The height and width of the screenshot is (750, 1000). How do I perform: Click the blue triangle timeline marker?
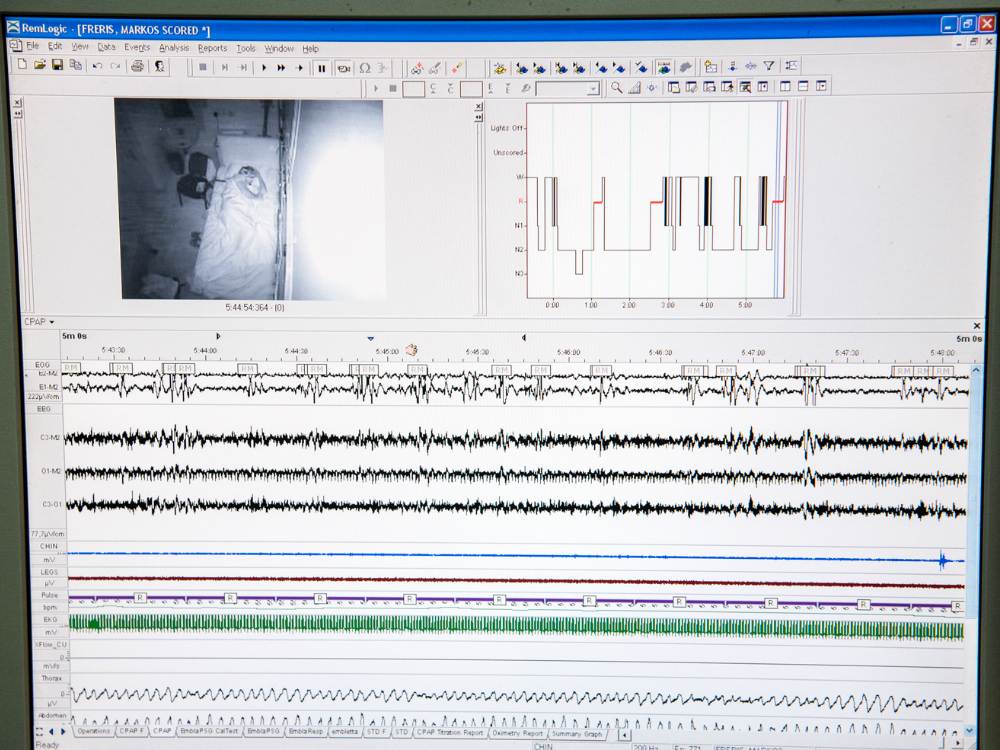(371, 339)
